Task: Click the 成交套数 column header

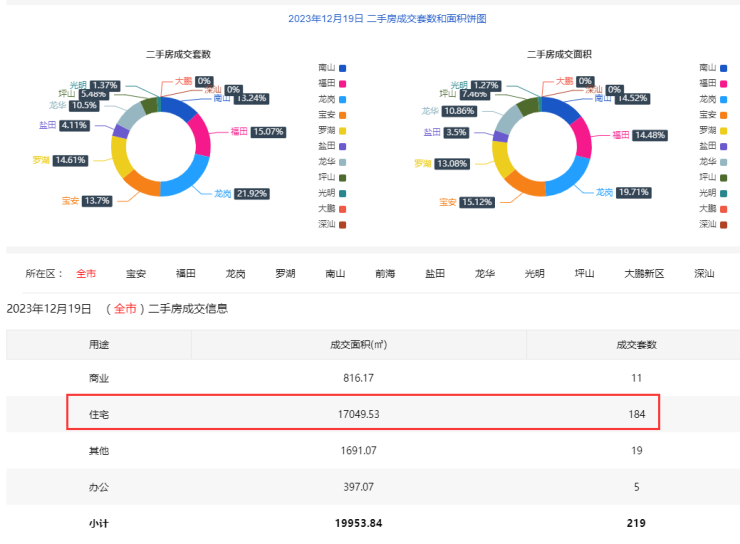Action: coord(629,344)
